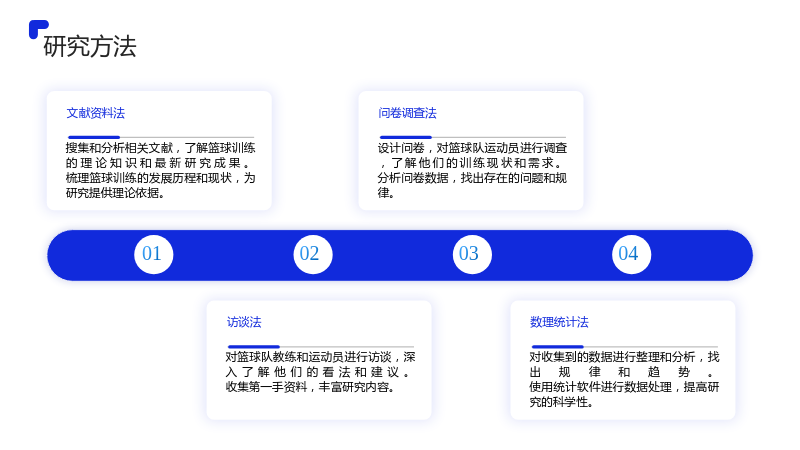Click the 数理统计法 heading

point(559,322)
